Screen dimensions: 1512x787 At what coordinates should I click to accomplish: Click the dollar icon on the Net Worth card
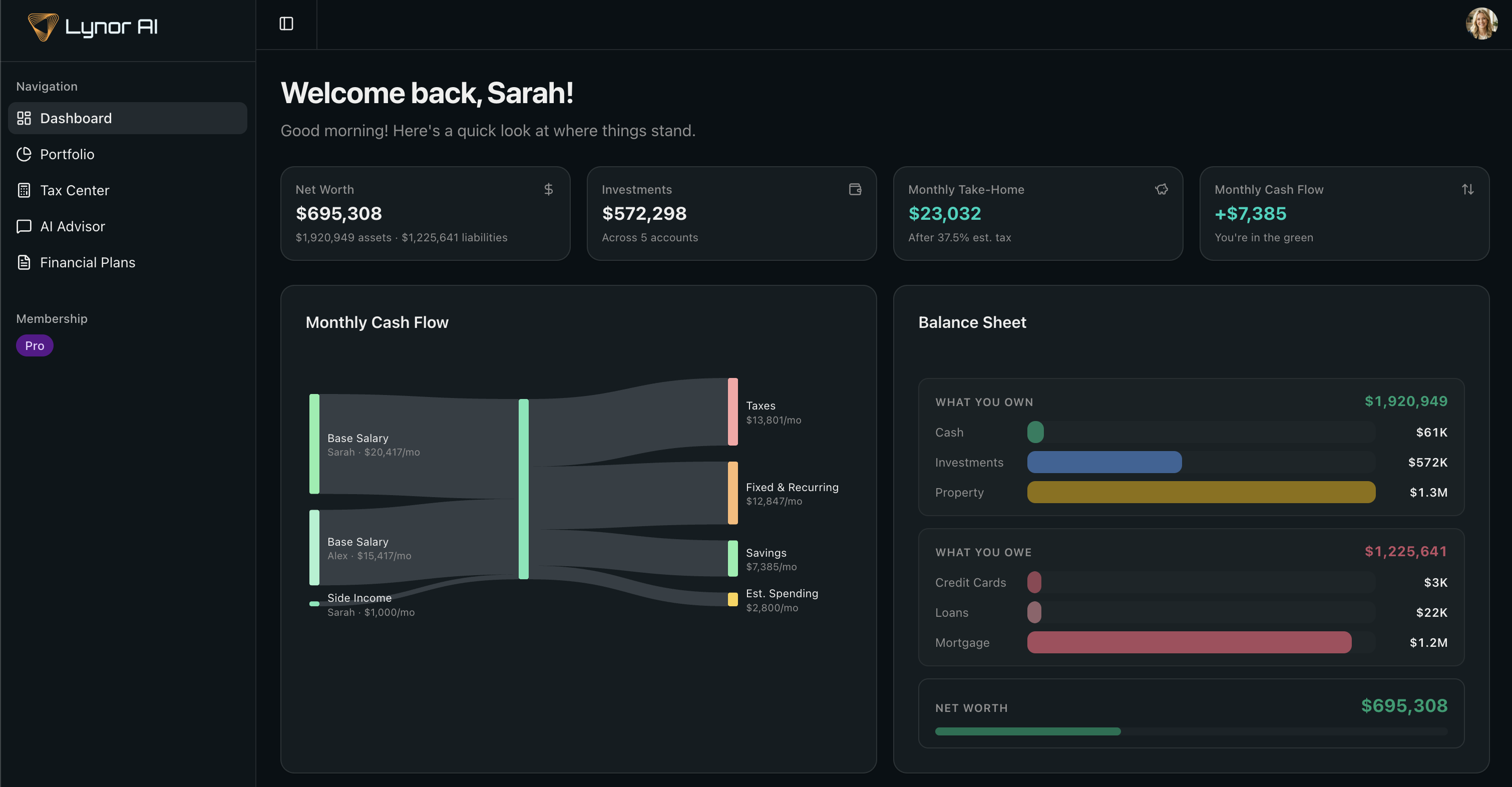[548, 189]
